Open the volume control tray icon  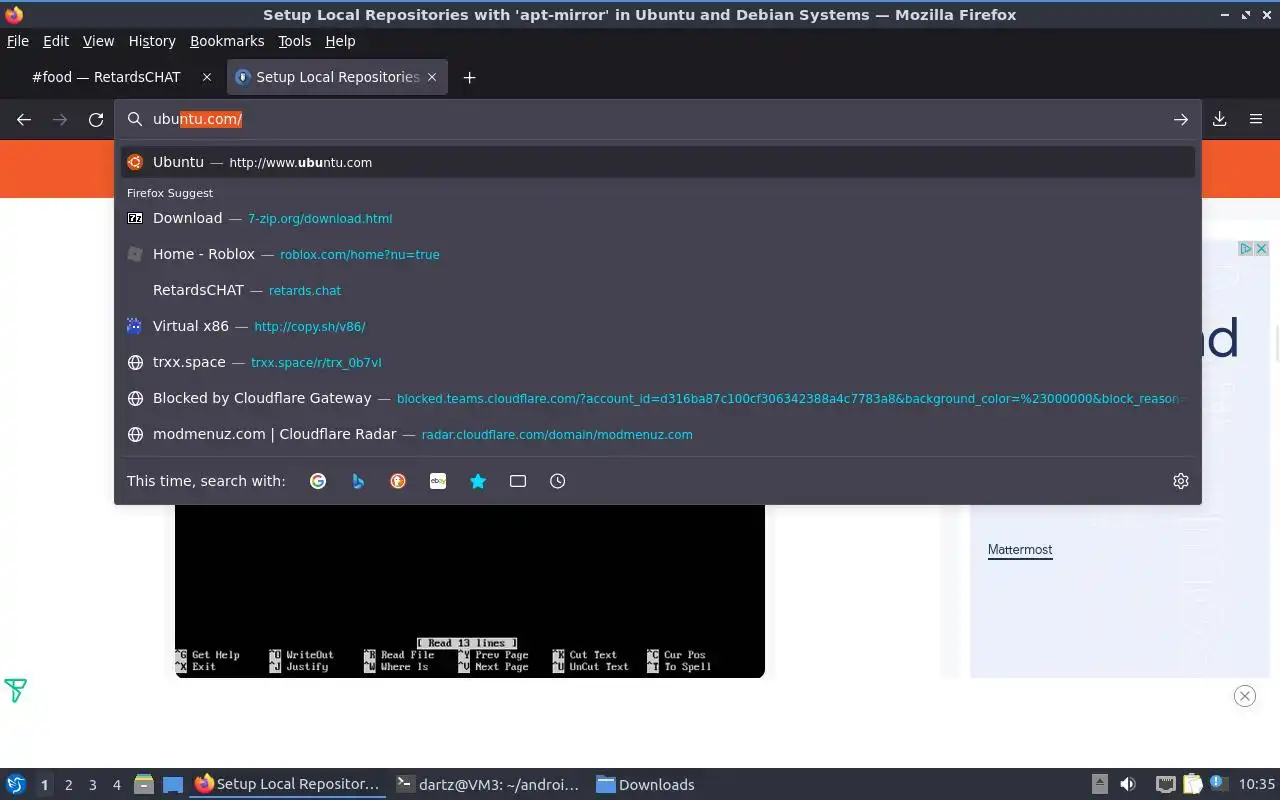tap(1128, 784)
